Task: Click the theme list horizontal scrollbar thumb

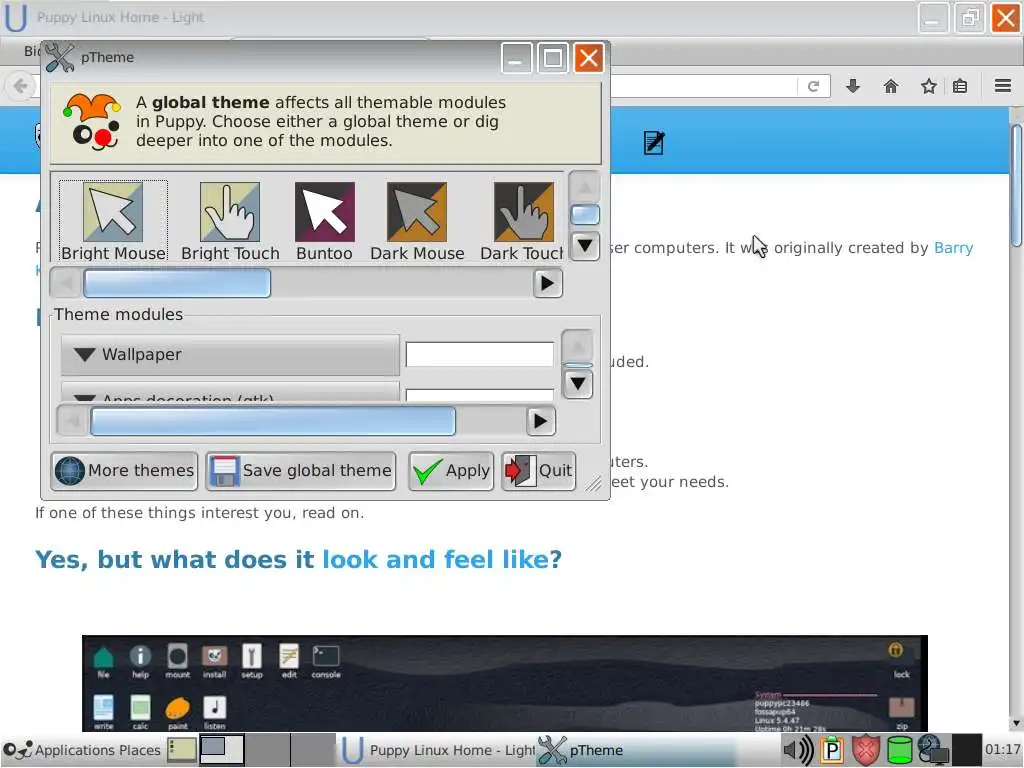Action: tap(177, 283)
